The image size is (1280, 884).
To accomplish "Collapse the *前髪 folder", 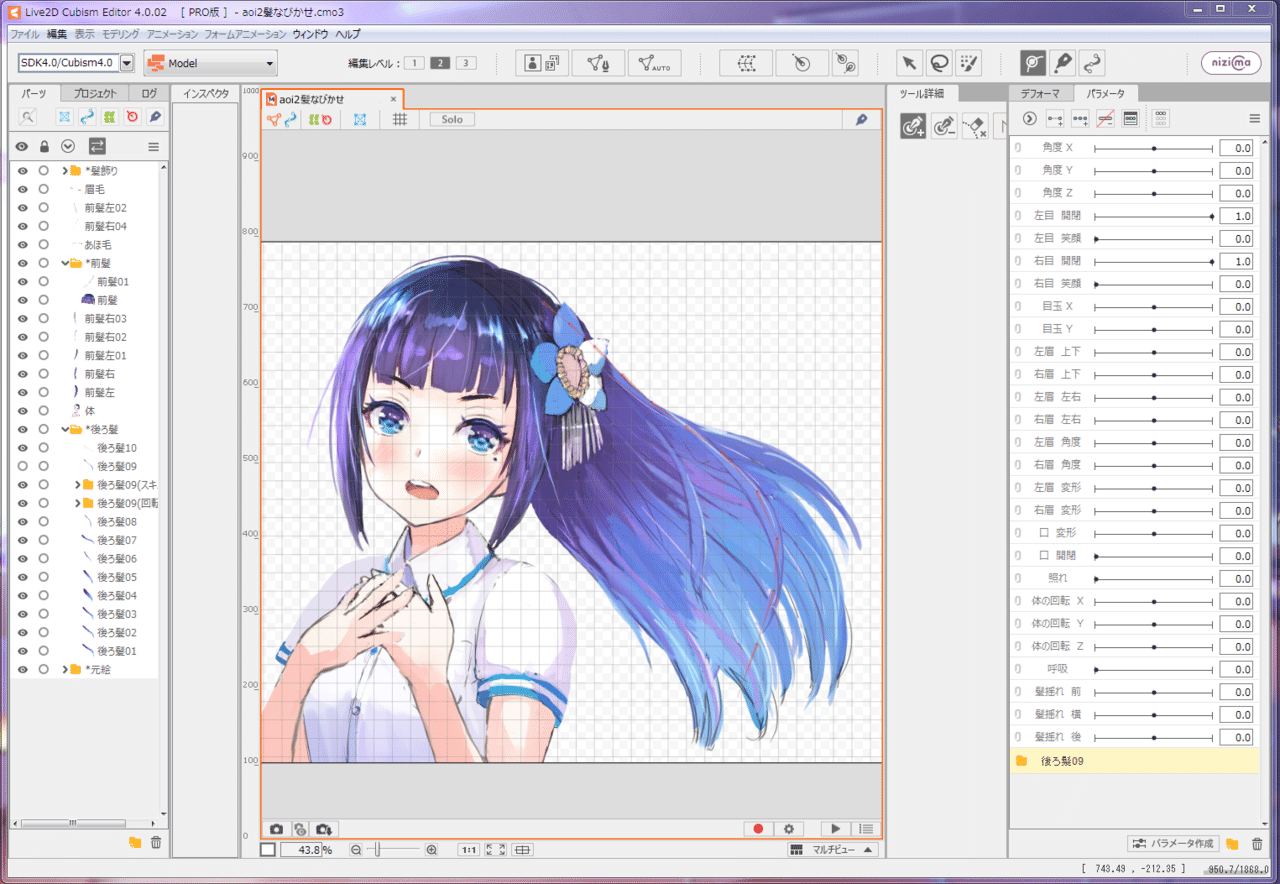I will [65, 263].
